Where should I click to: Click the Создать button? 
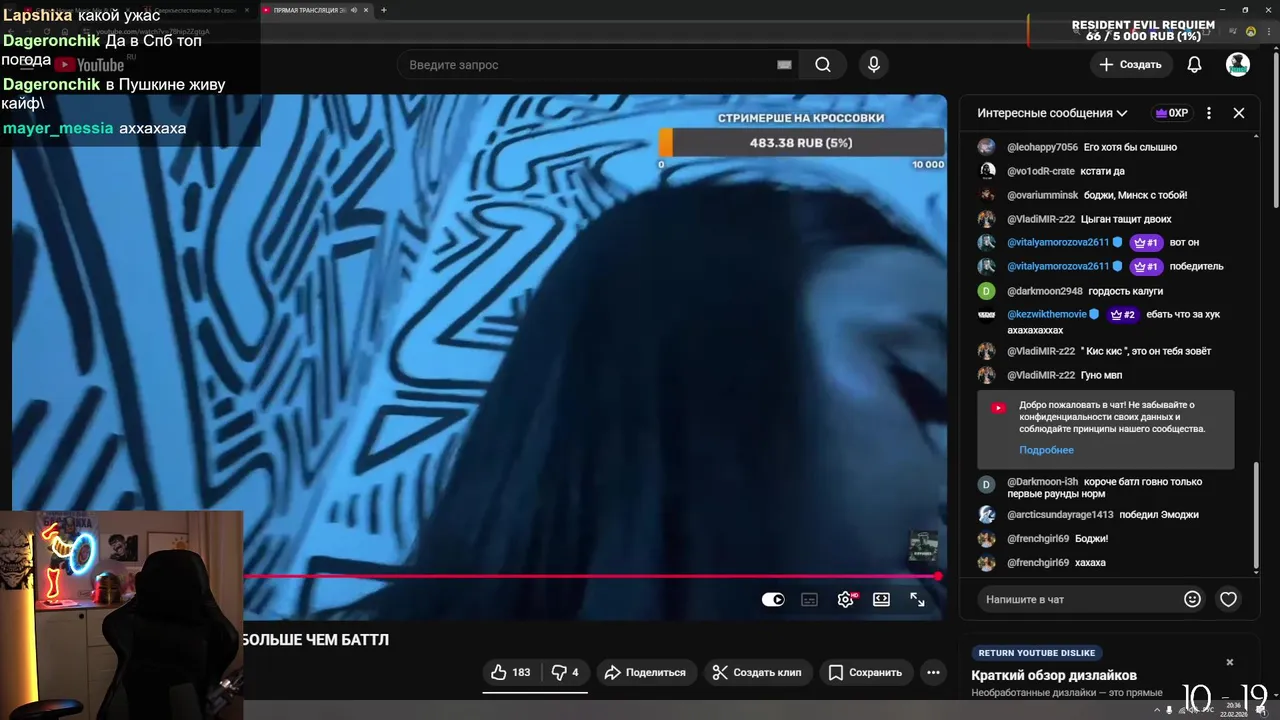point(1130,64)
